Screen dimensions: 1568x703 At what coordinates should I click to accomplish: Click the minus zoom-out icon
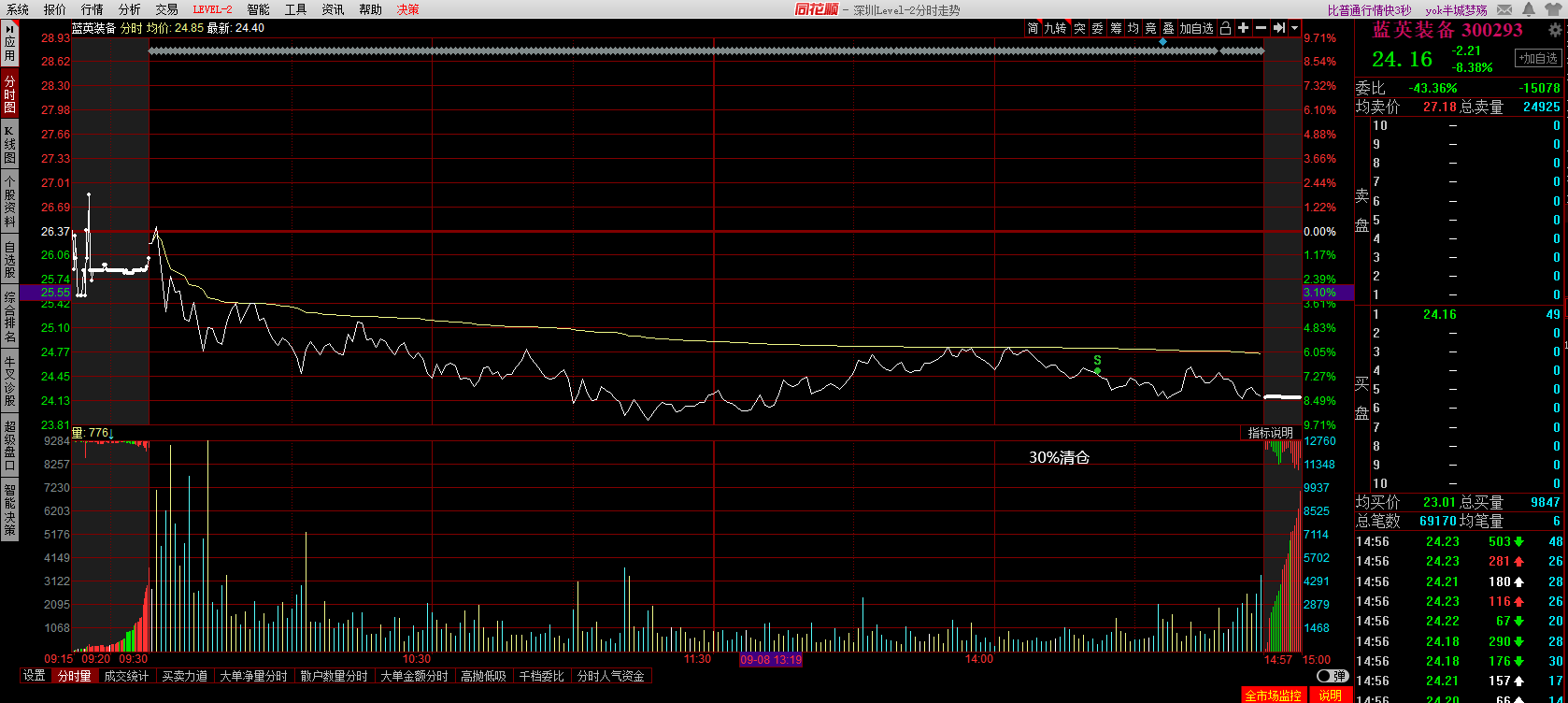click(1261, 28)
